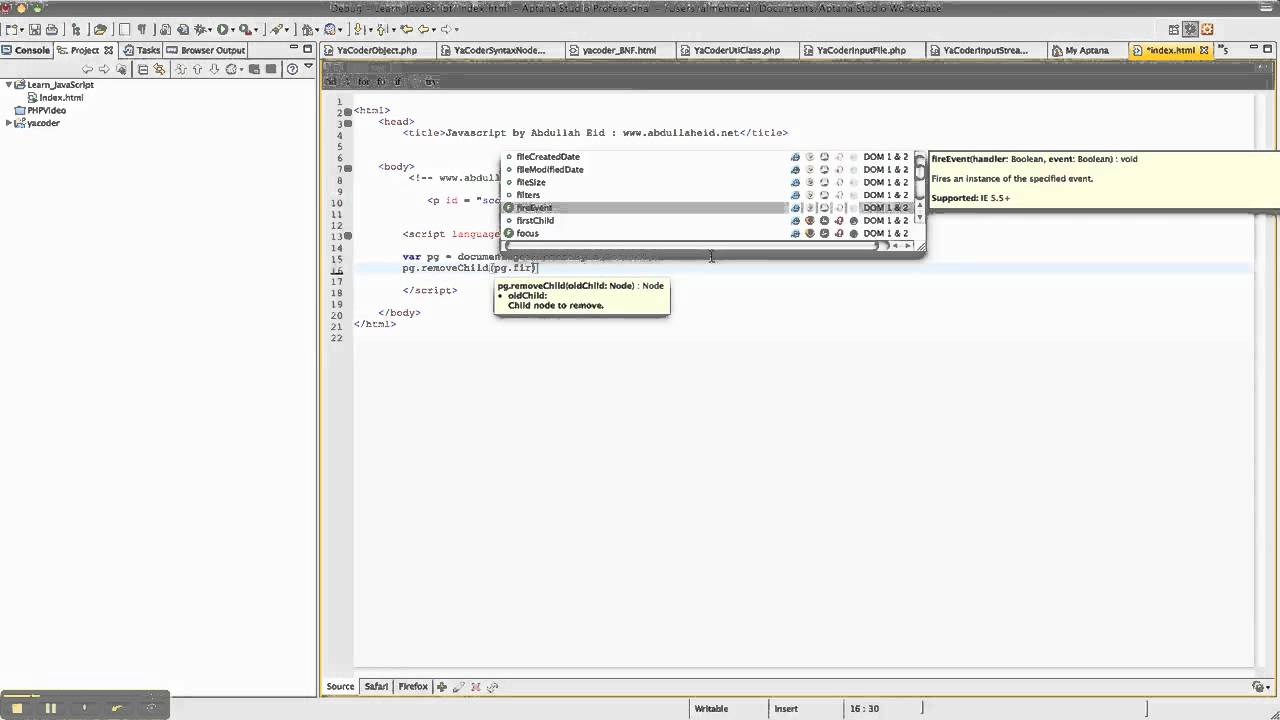Image resolution: width=1280 pixels, height=720 pixels.
Task: Select the PHPVideo project folder
Action: (40, 111)
